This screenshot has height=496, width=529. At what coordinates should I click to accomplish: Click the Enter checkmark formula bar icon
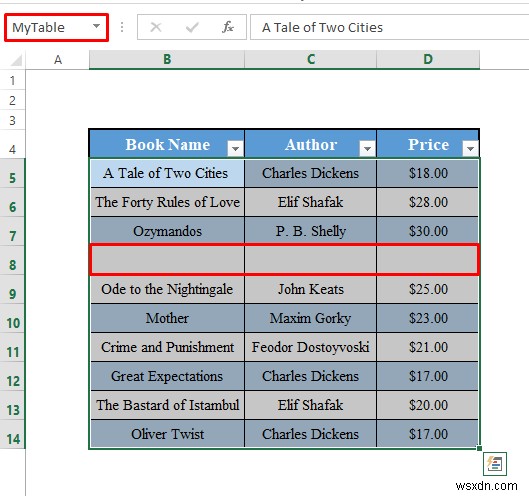click(x=192, y=27)
